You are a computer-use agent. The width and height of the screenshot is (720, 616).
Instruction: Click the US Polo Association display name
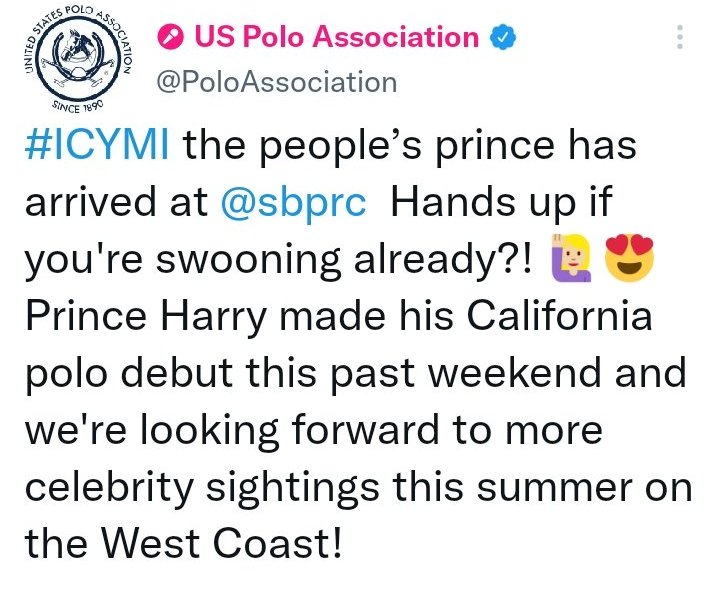[x=336, y=38]
